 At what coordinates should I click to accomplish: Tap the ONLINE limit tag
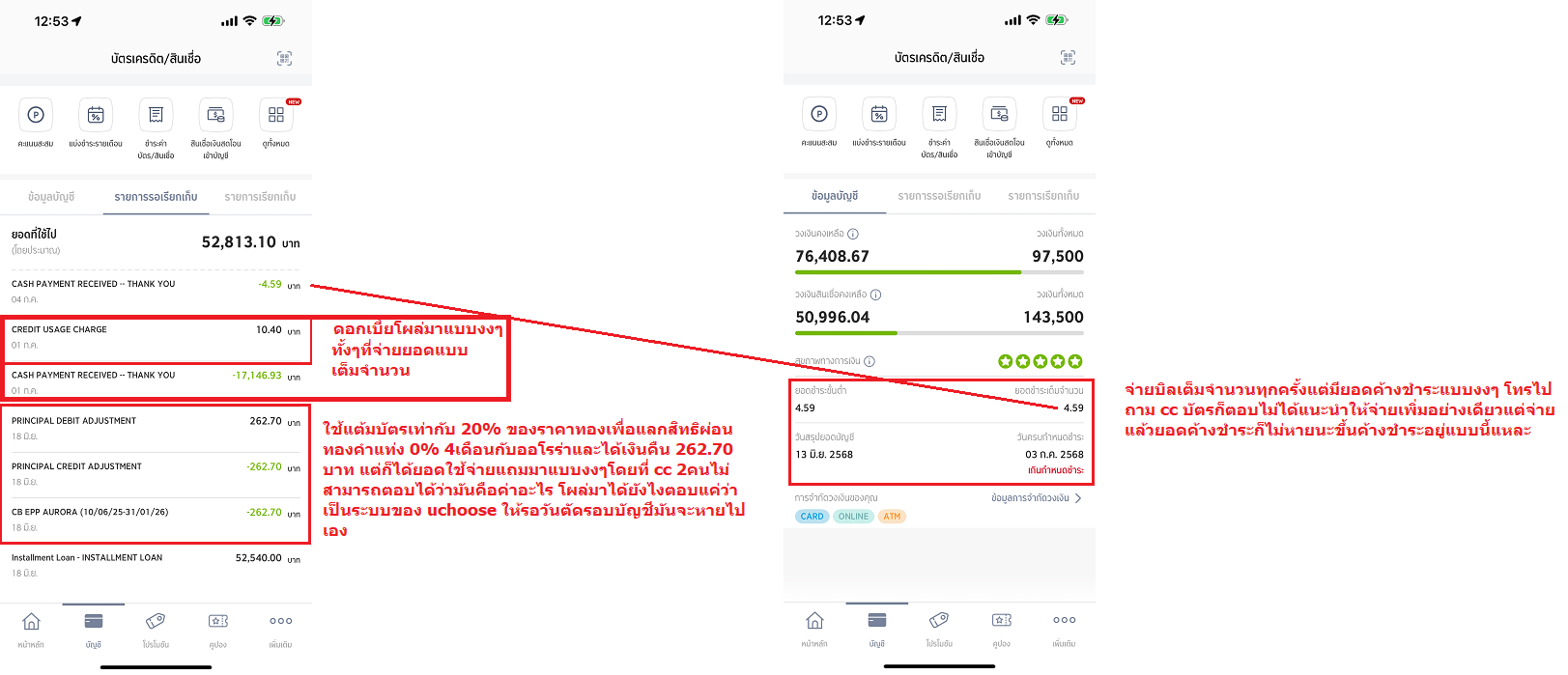[853, 517]
